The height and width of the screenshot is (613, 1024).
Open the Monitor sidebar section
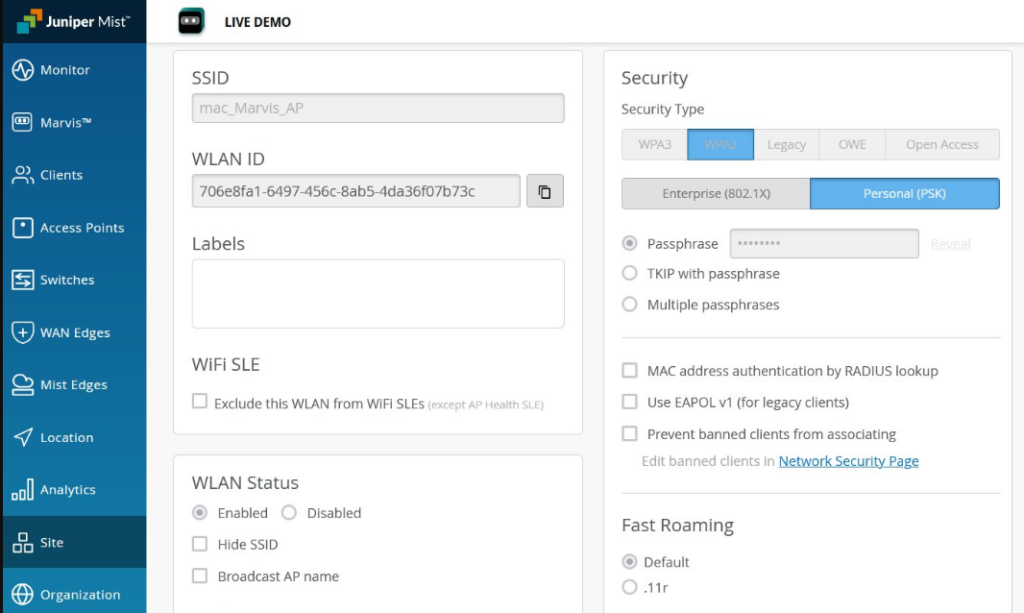coord(74,70)
